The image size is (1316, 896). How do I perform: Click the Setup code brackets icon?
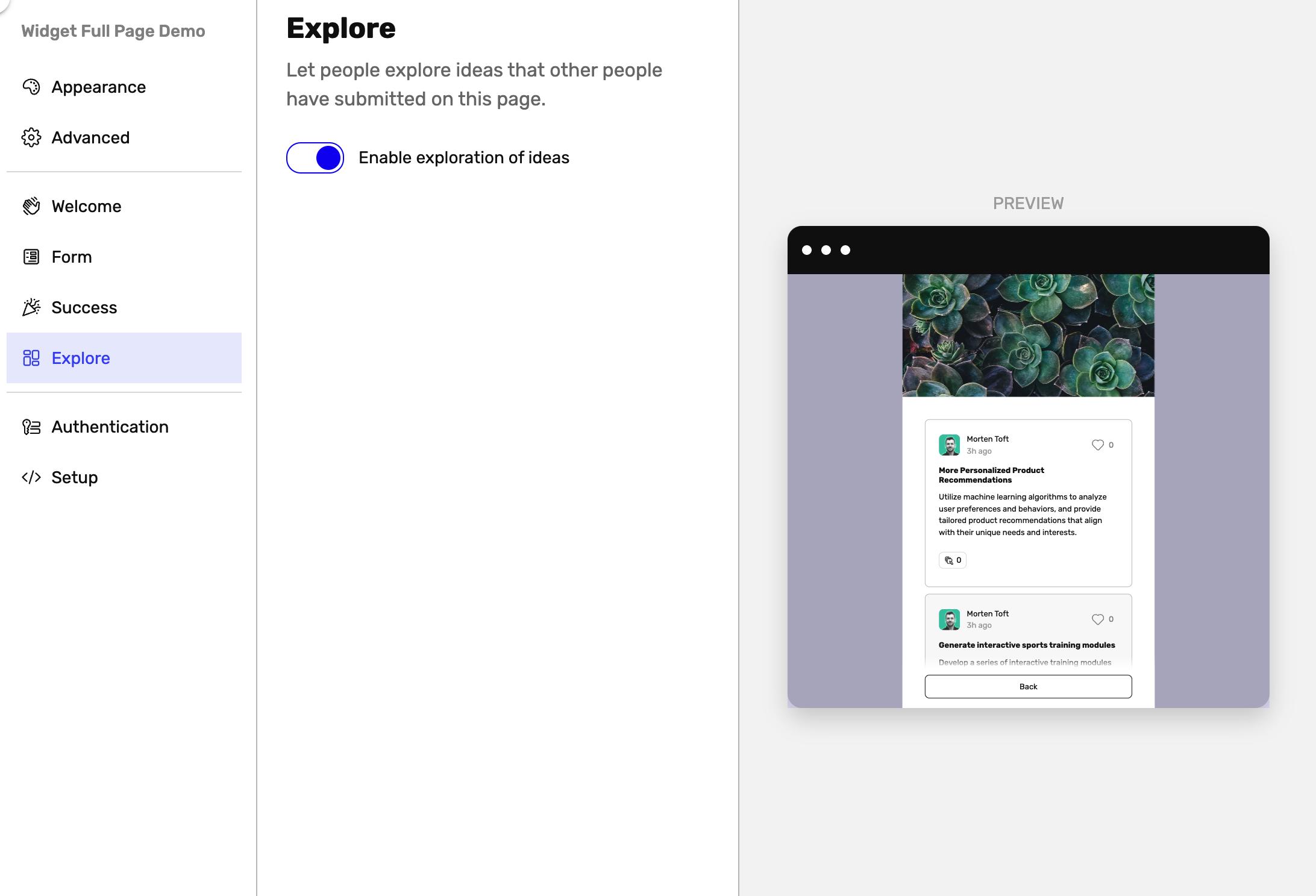[31, 477]
